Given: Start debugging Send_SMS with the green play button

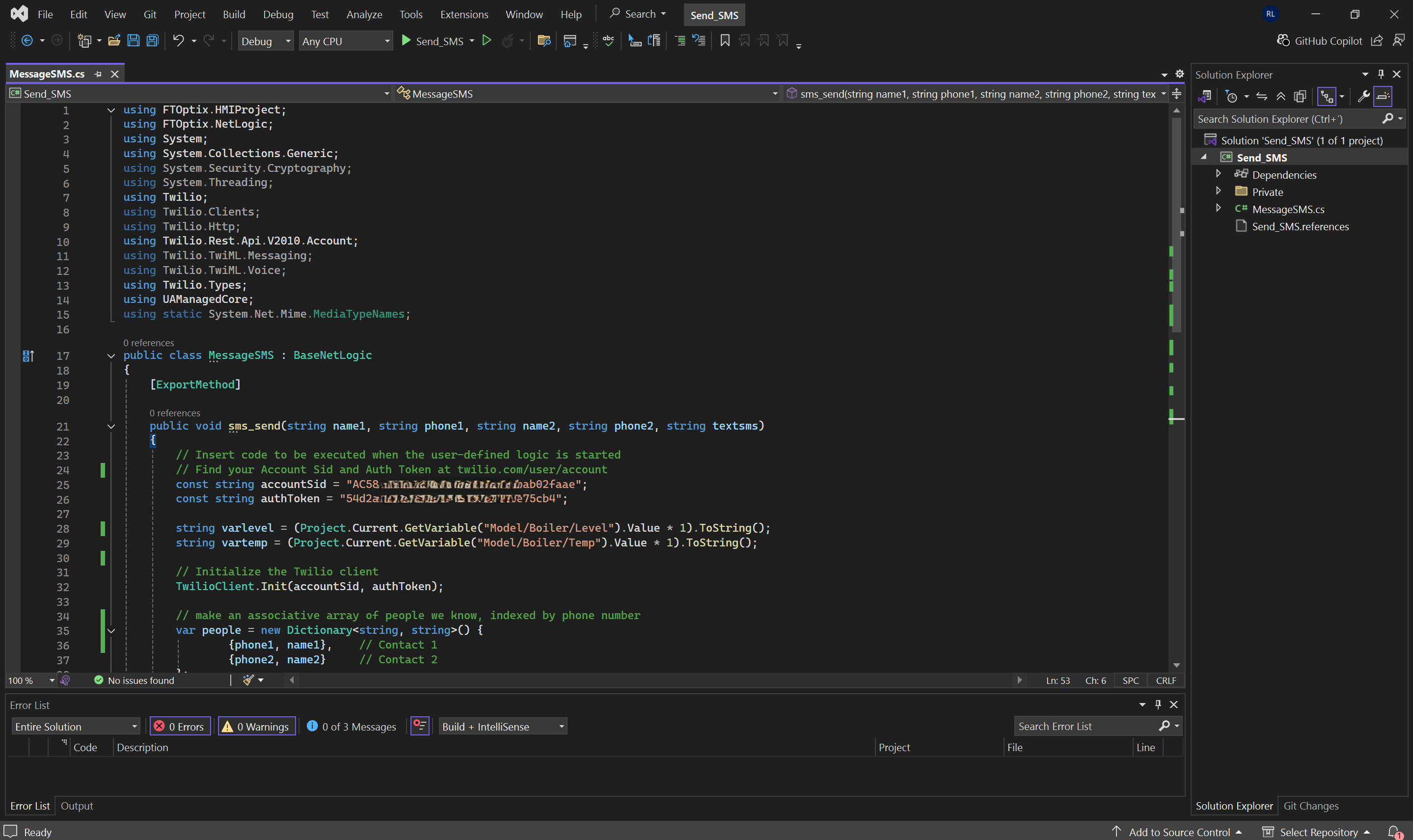Looking at the screenshot, I should [x=433, y=41].
